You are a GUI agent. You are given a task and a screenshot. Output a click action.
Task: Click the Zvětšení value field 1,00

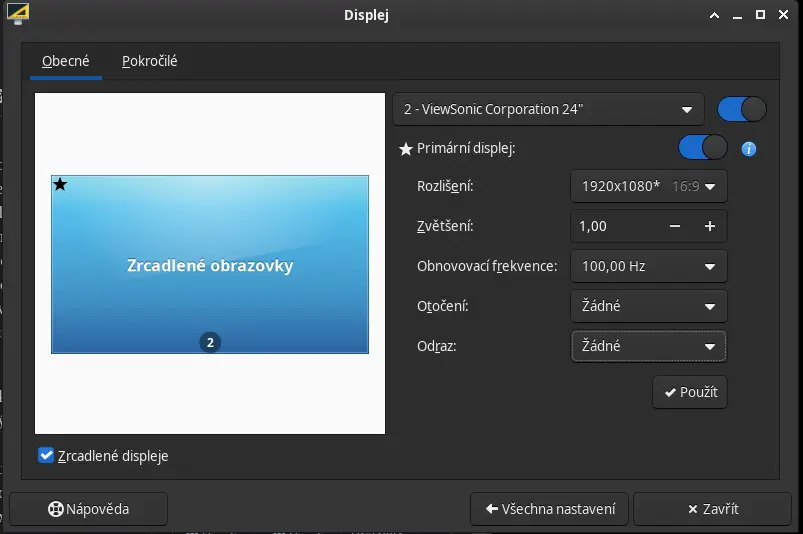(618, 226)
